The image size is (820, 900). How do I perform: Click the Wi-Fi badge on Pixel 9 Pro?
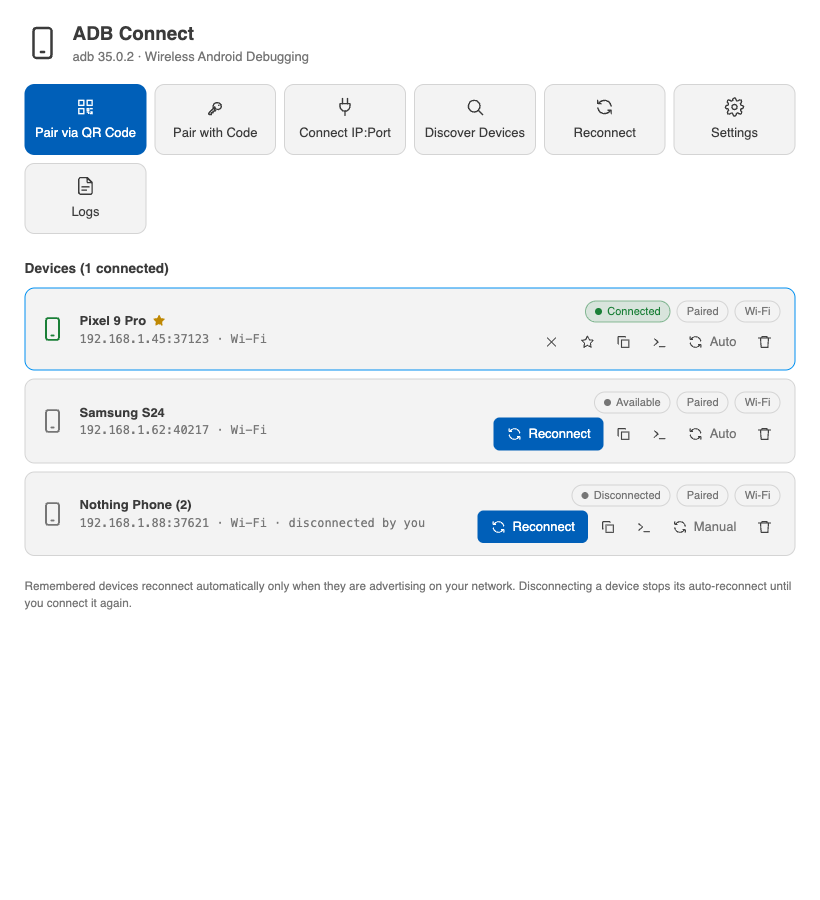tap(757, 311)
